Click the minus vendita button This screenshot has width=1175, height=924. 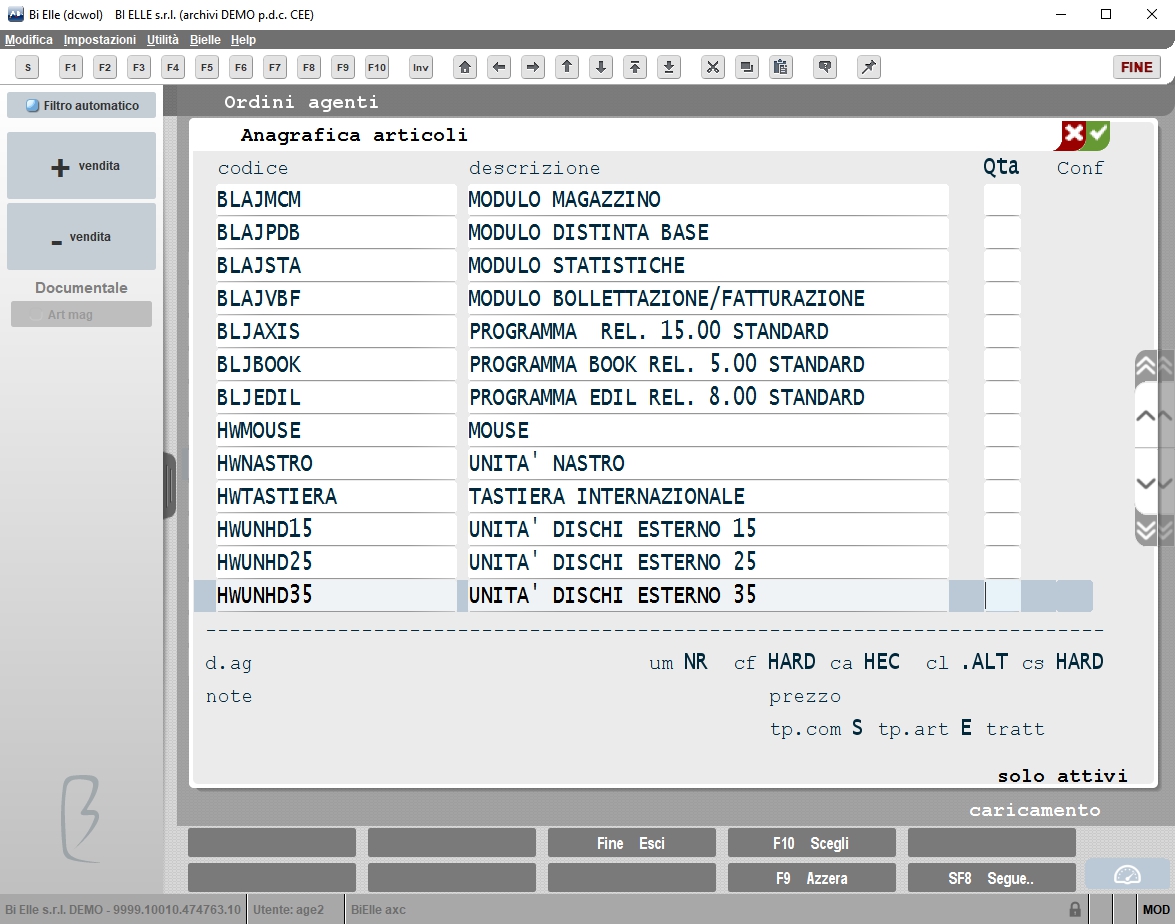[x=82, y=237]
